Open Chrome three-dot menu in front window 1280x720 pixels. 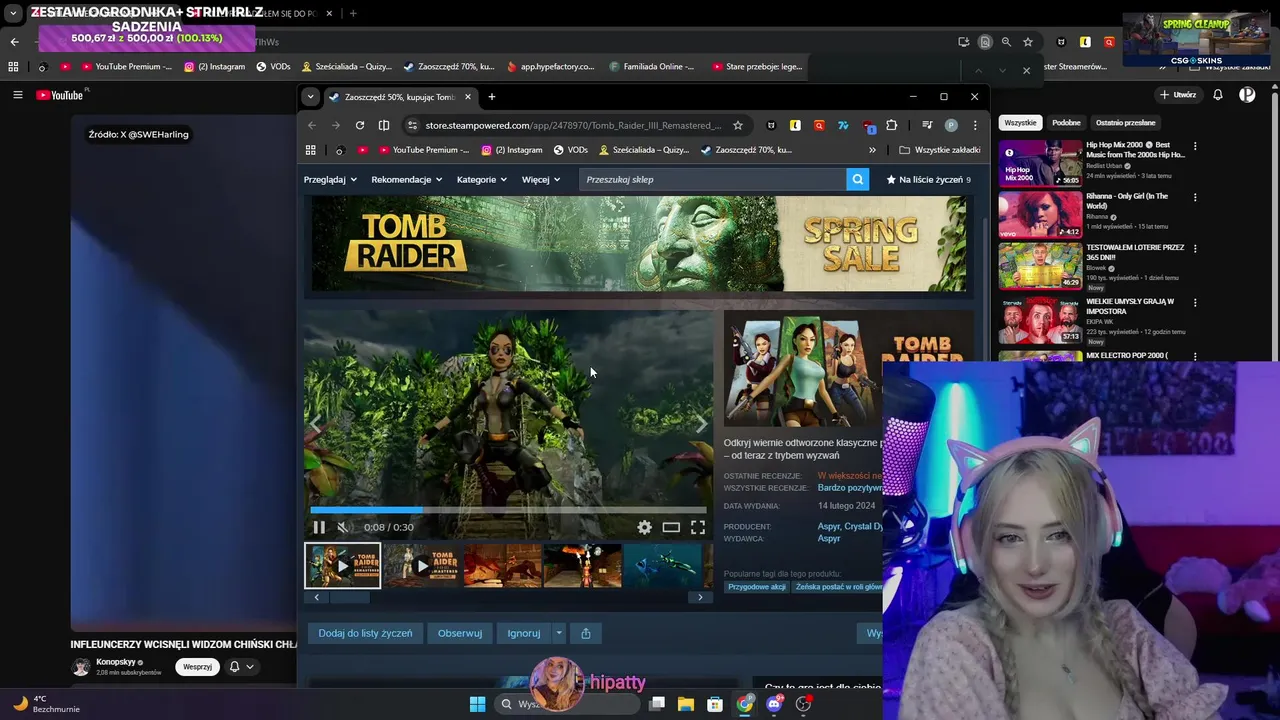point(975,125)
